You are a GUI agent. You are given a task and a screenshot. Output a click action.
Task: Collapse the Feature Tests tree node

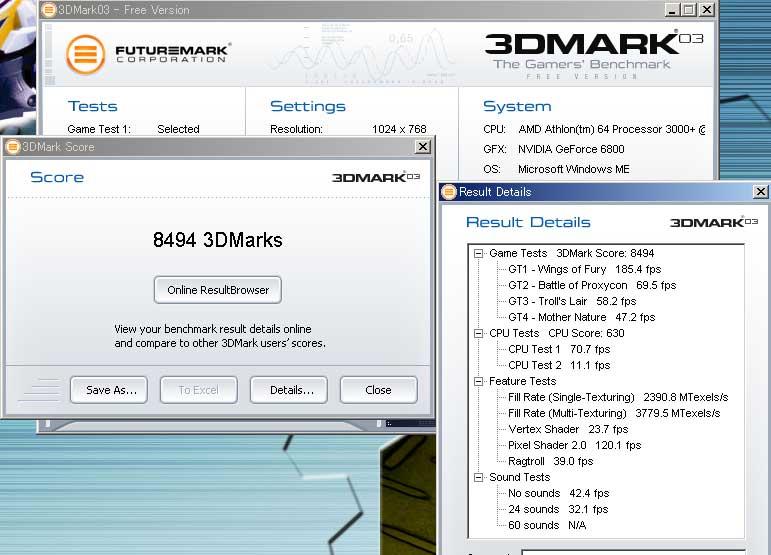coord(478,381)
